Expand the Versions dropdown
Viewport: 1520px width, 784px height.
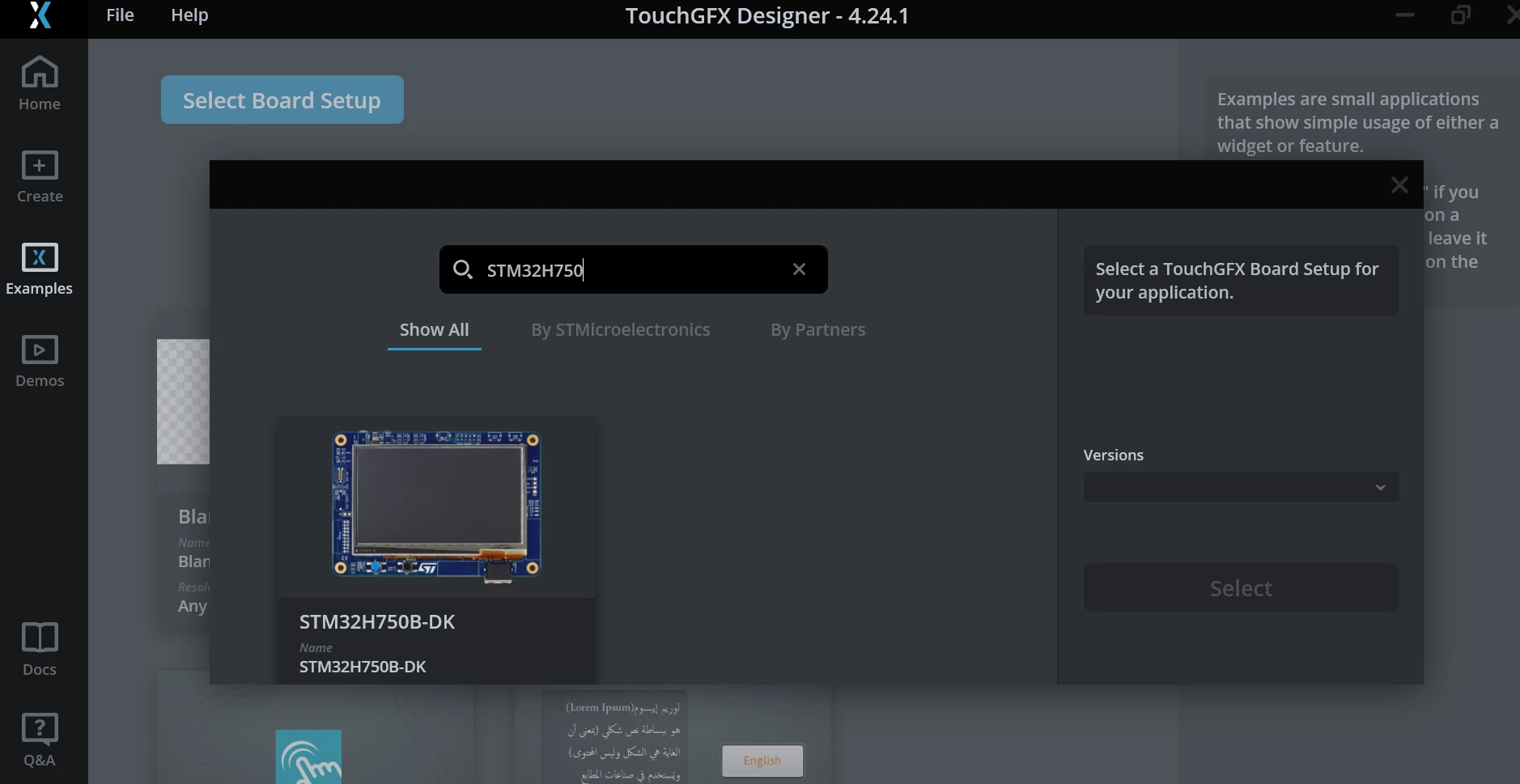click(x=1241, y=487)
